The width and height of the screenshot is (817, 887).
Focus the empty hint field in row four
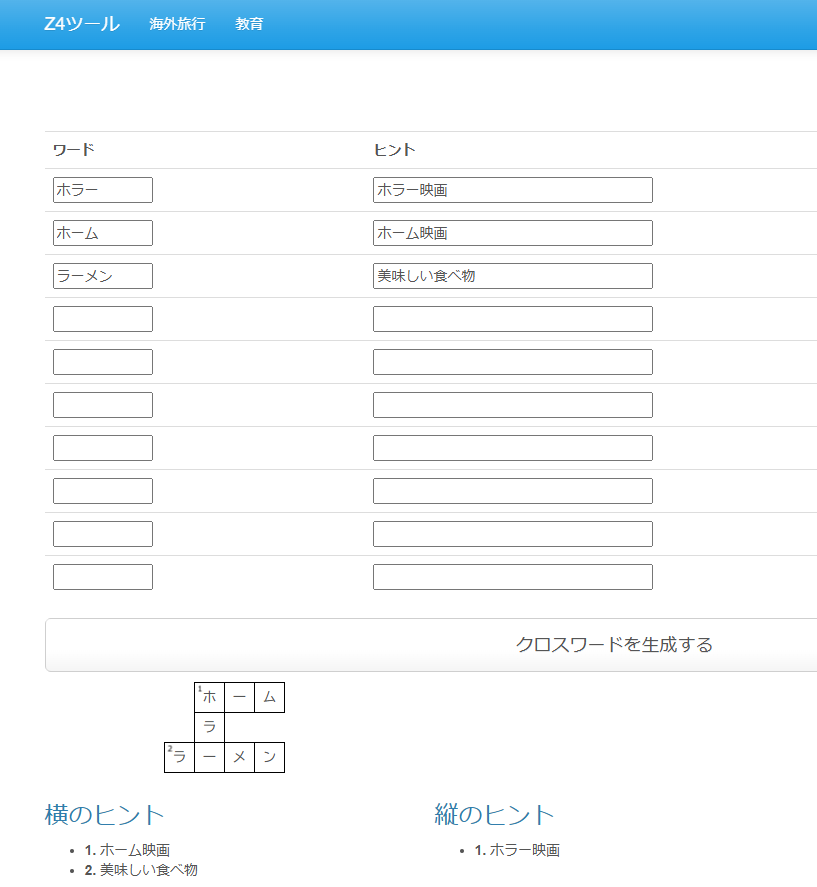(512, 318)
